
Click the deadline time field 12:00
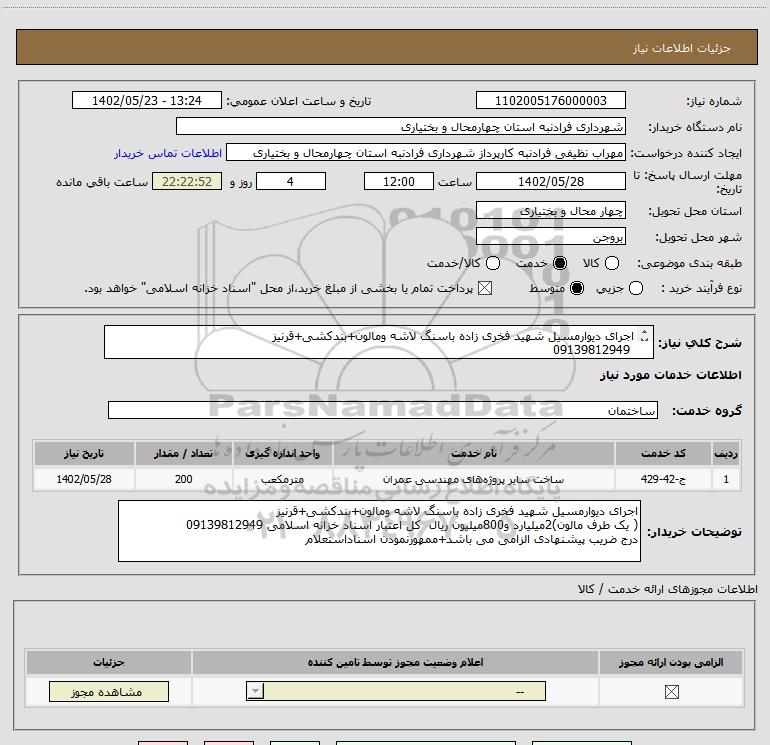tap(399, 181)
